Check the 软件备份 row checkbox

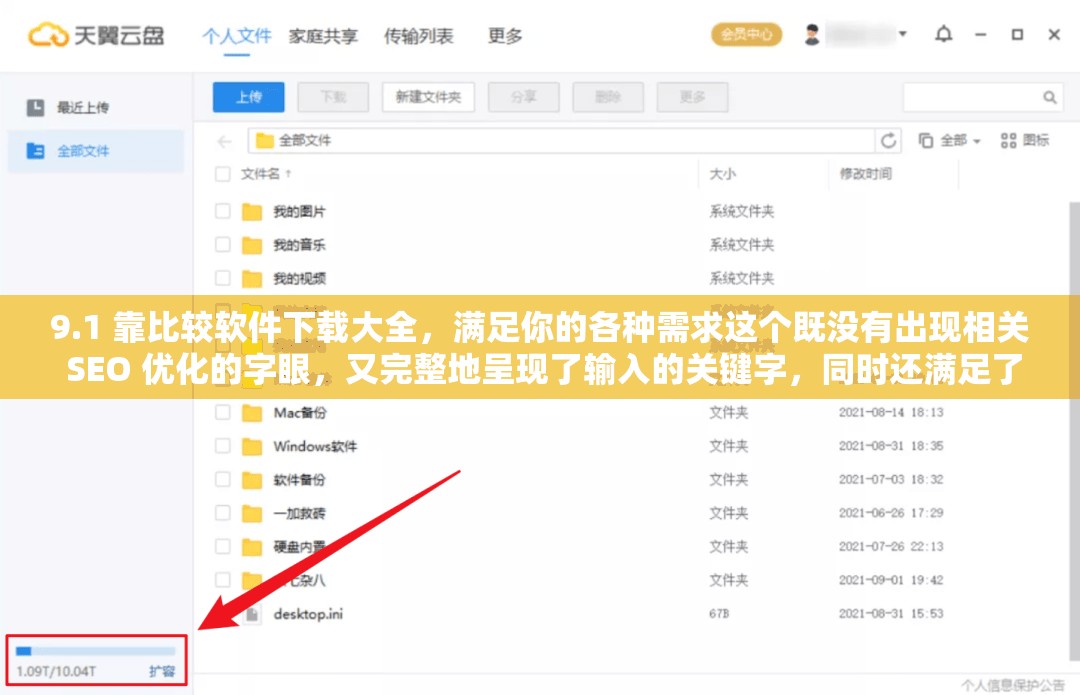[x=222, y=479]
